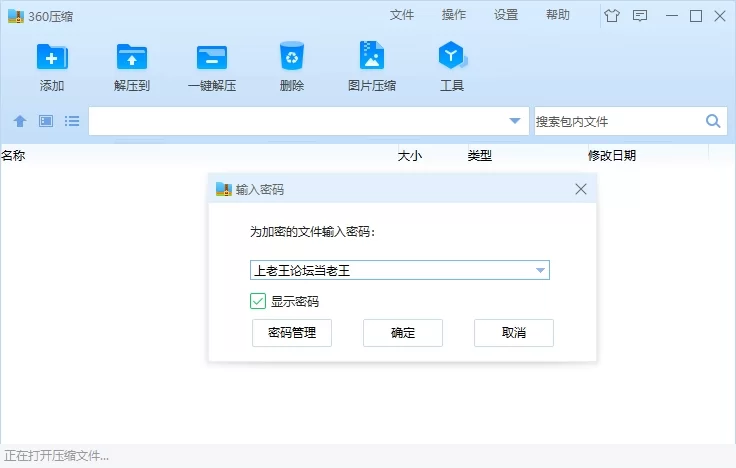Click the 解压到 (Extract to) icon
This screenshot has width=736, height=468.
tap(132, 57)
